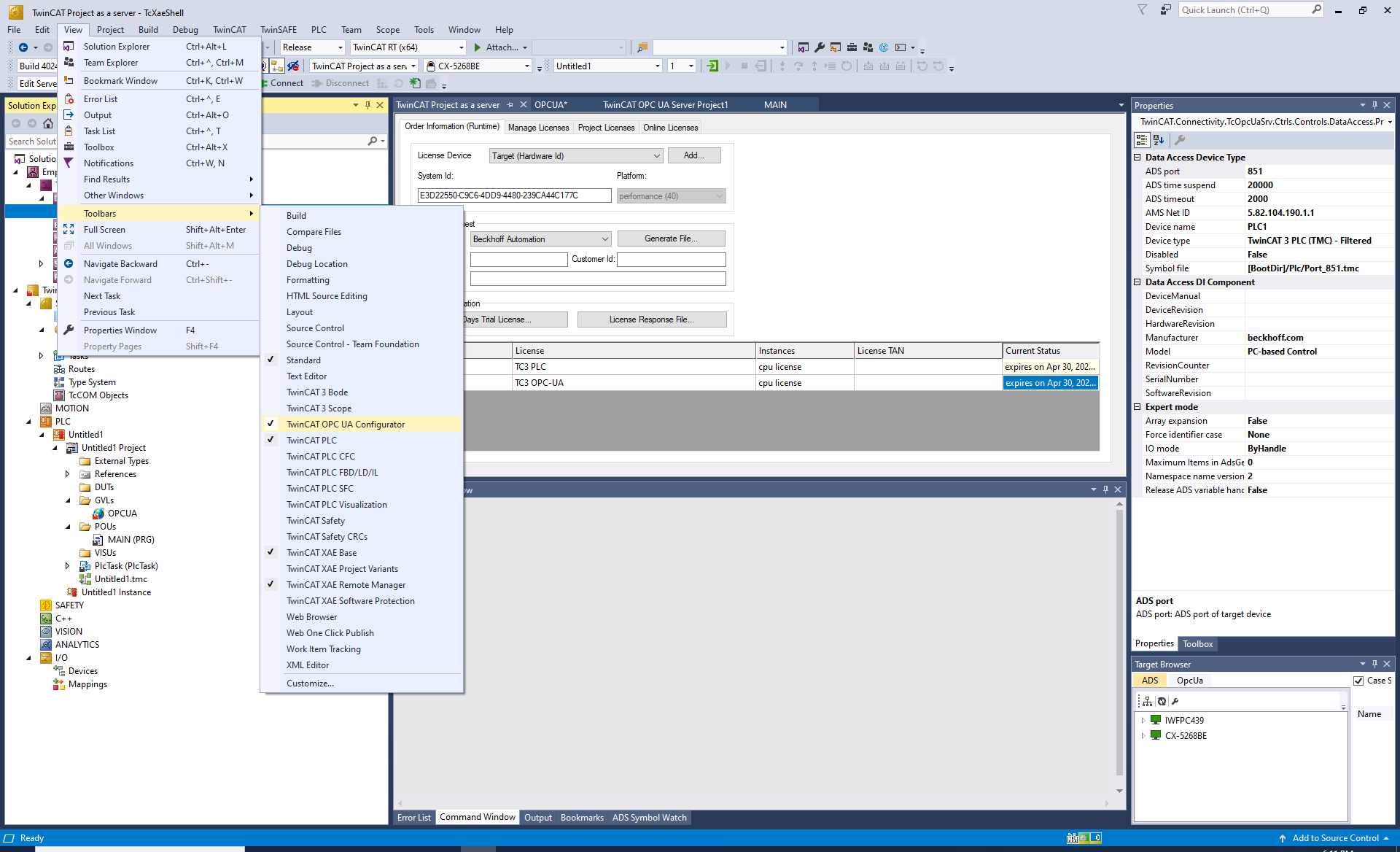Click the Login (green arrow) PLC icon
1400x852 pixels.
[712, 66]
